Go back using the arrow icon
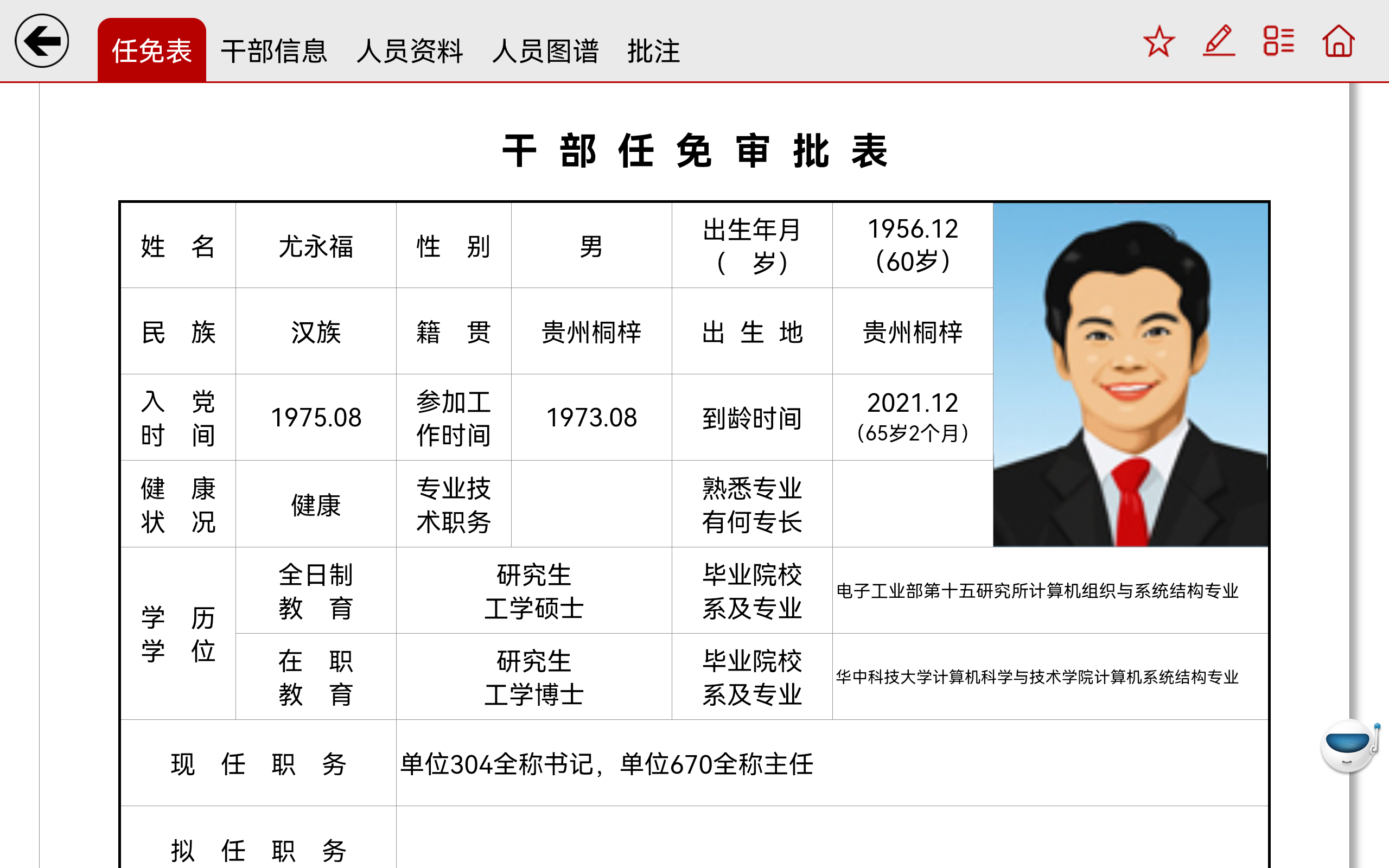Screen dimensions: 1389x868 42,41
